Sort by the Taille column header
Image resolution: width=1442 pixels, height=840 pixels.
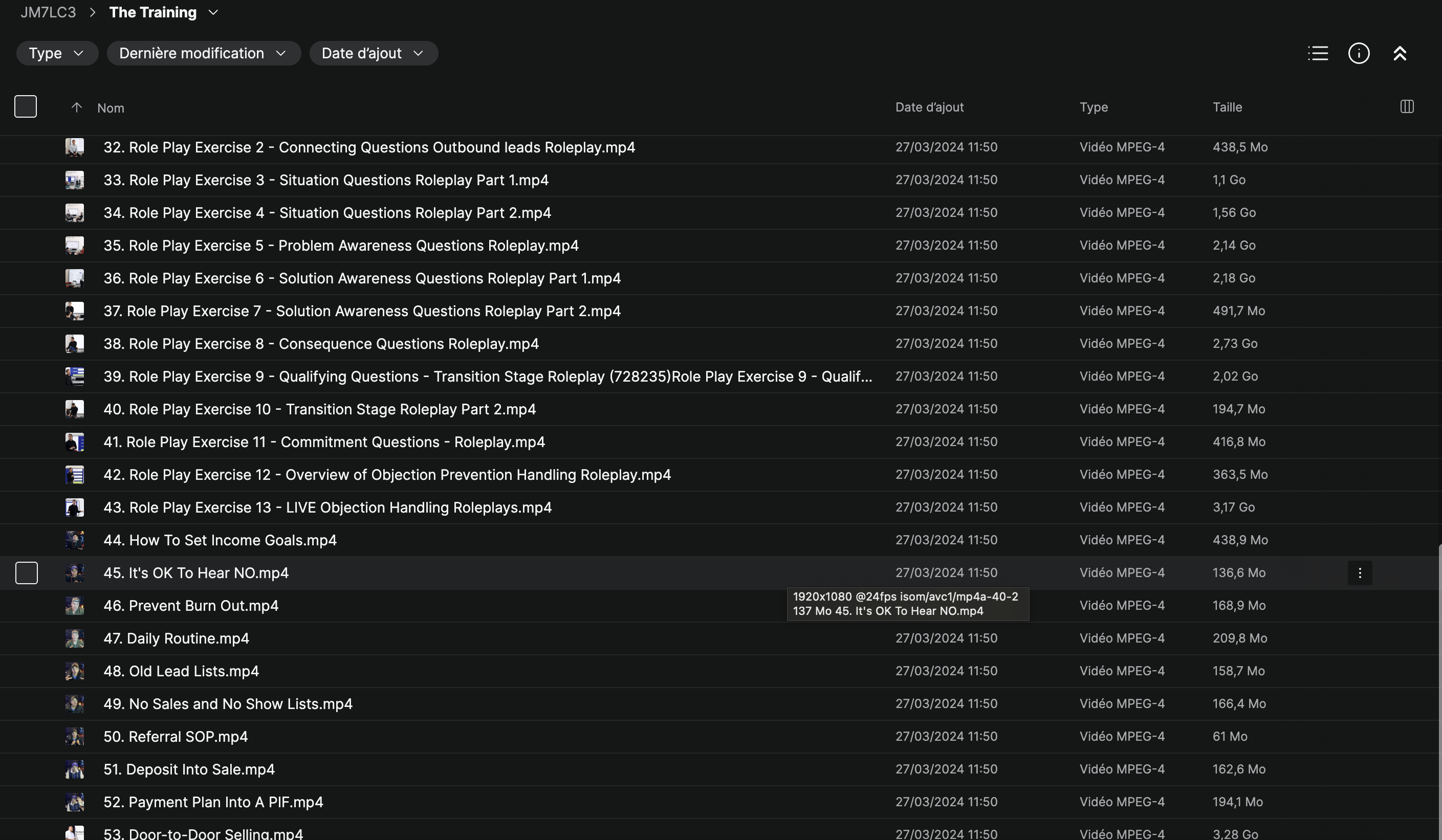[x=1227, y=107]
